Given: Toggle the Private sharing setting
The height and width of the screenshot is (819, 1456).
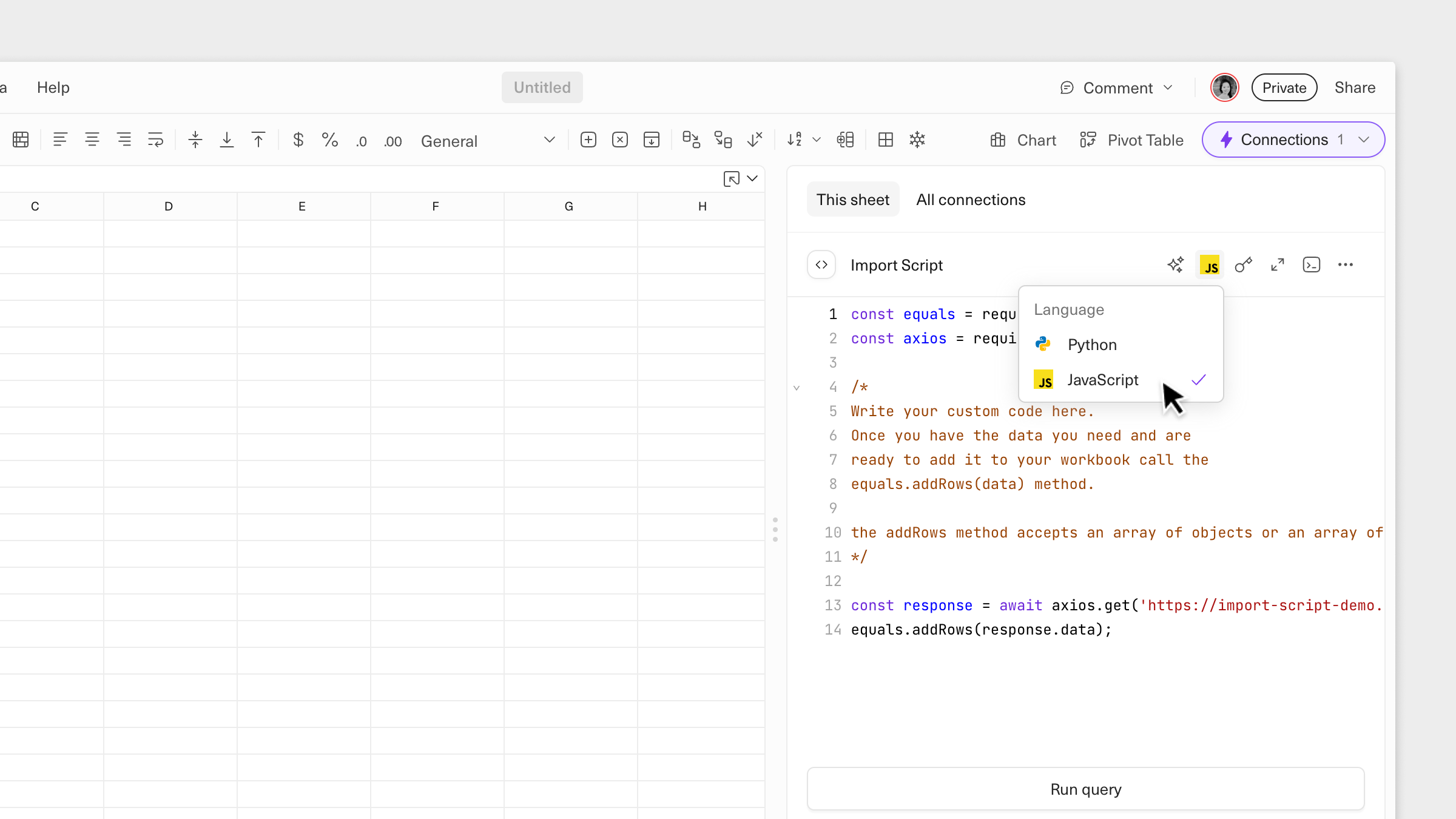Looking at the screenshot, I should 1284,87.
